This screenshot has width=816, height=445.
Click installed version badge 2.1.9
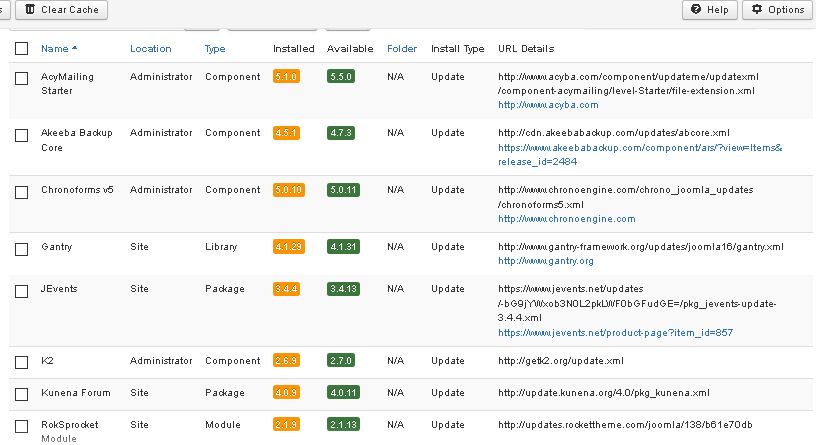(x=286, y=424)
